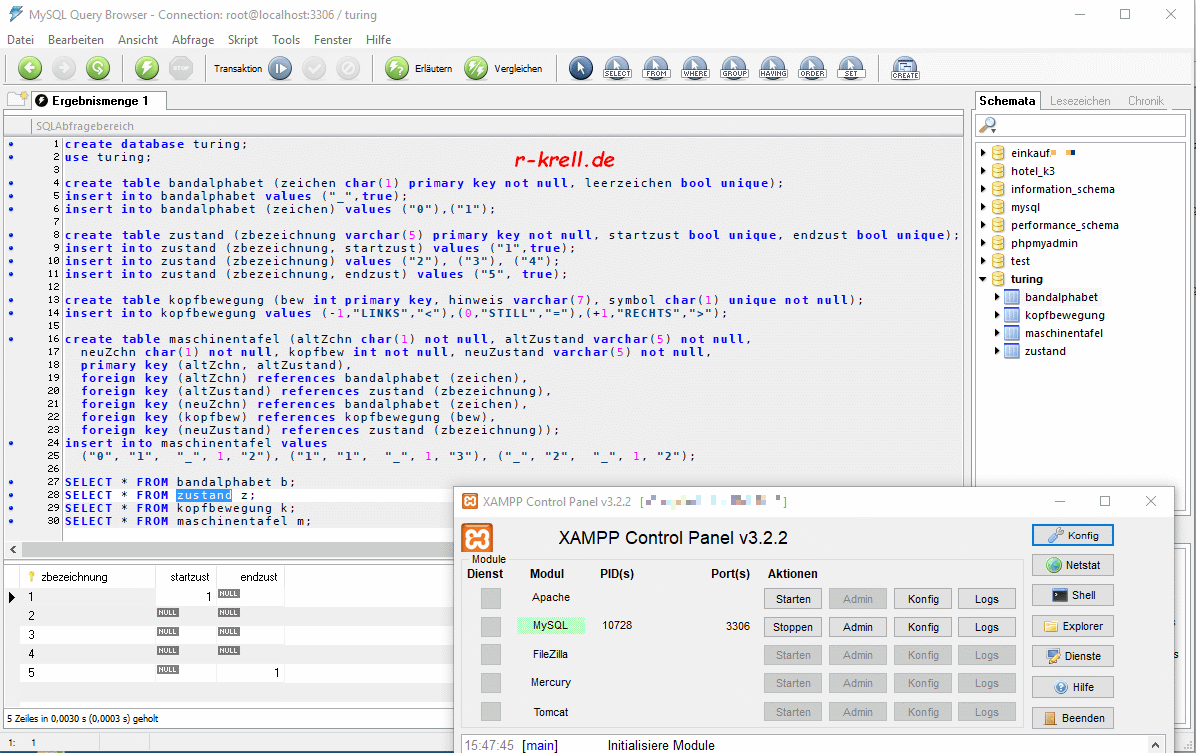Click the SELECT query builder icon
The width and height of the screenshot is (1196, 753).
pyautogui.click(x=617, y=68)
